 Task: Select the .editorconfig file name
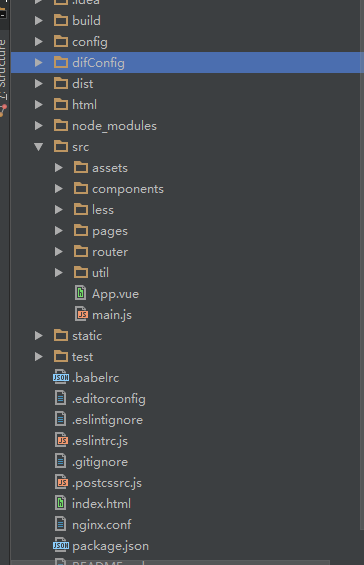(108, 399)
